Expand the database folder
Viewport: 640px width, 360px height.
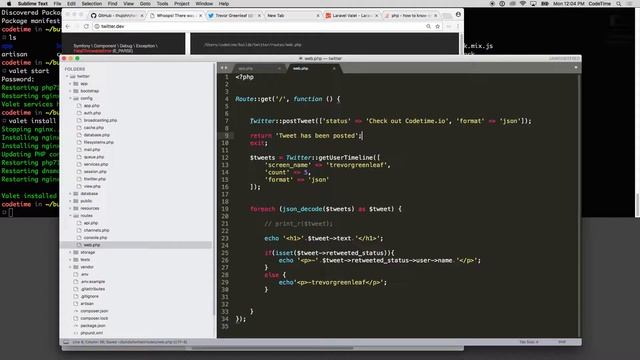[70, 193]
